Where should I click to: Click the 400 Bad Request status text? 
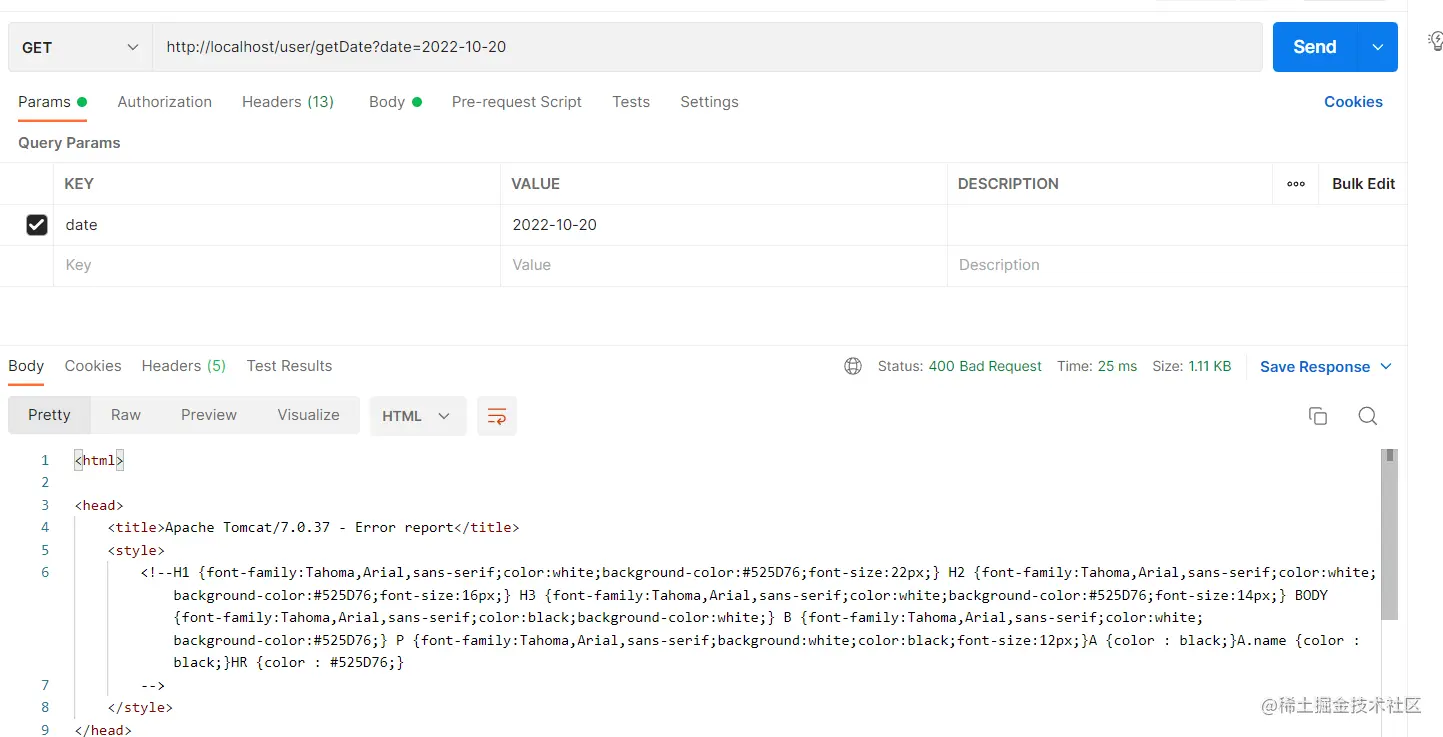(985, 366)
